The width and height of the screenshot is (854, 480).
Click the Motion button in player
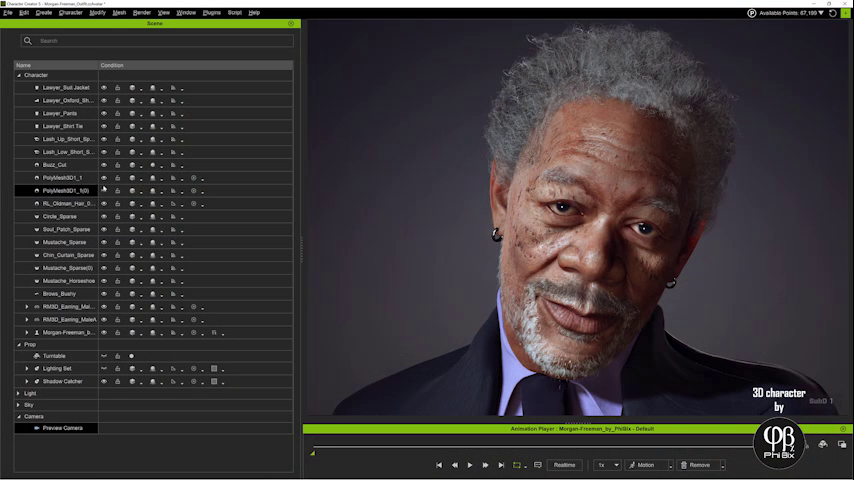point(646,465)
